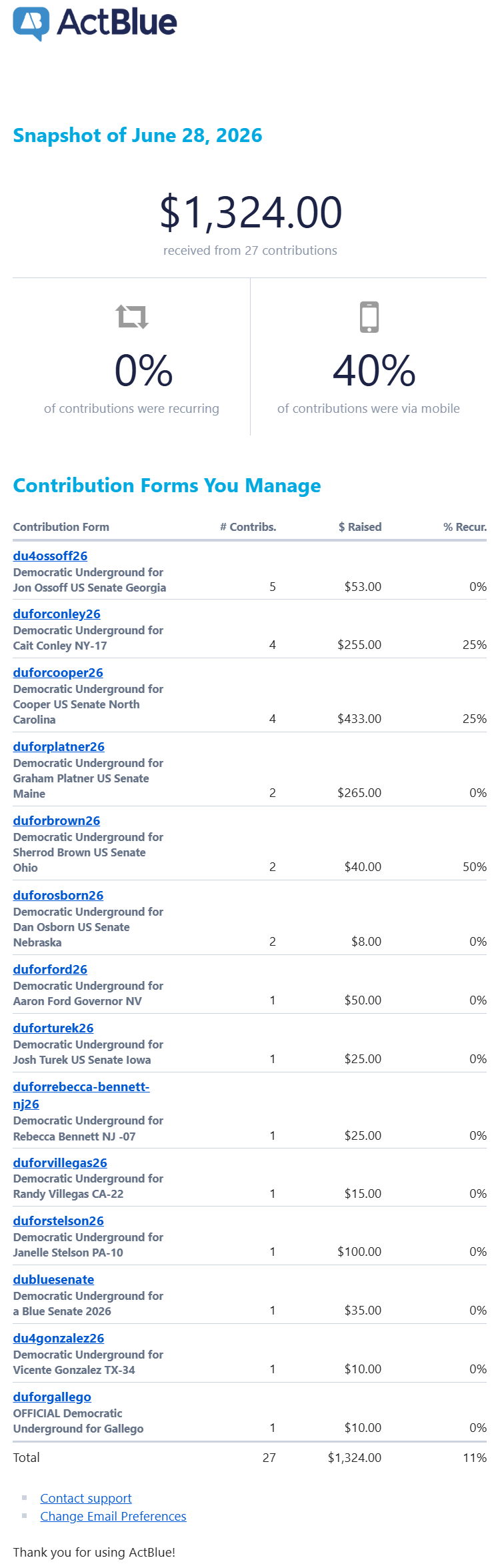Click the mobile phone icon
502x1568 pixels.
[369, 317]
